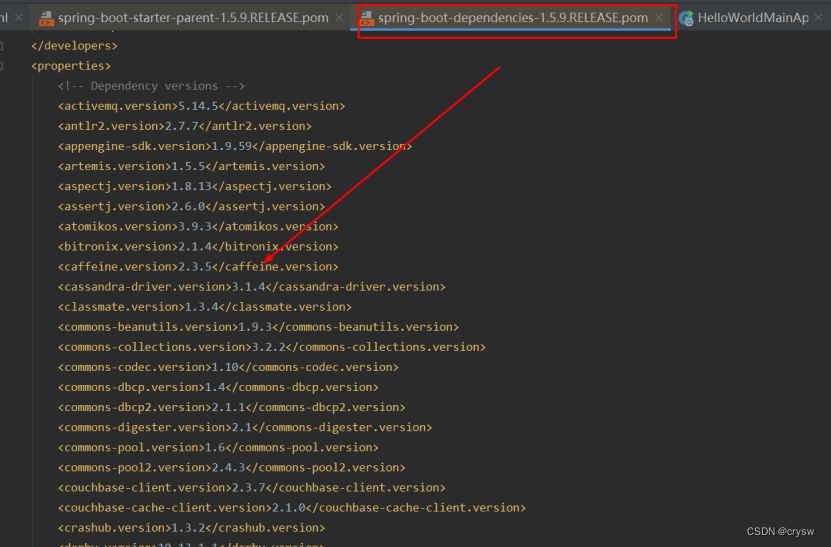Image resolution: width=831 pixels, height=547 pixels.
Task: Click the artemis.version 1.5.5 line
Action: pos(191,166)
